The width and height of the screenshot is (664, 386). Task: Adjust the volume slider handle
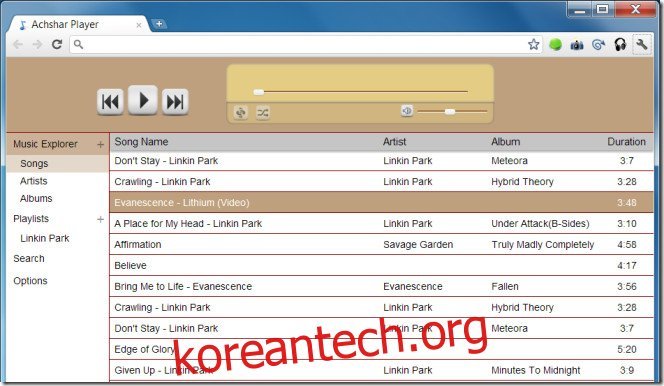[x=450, y=111]
